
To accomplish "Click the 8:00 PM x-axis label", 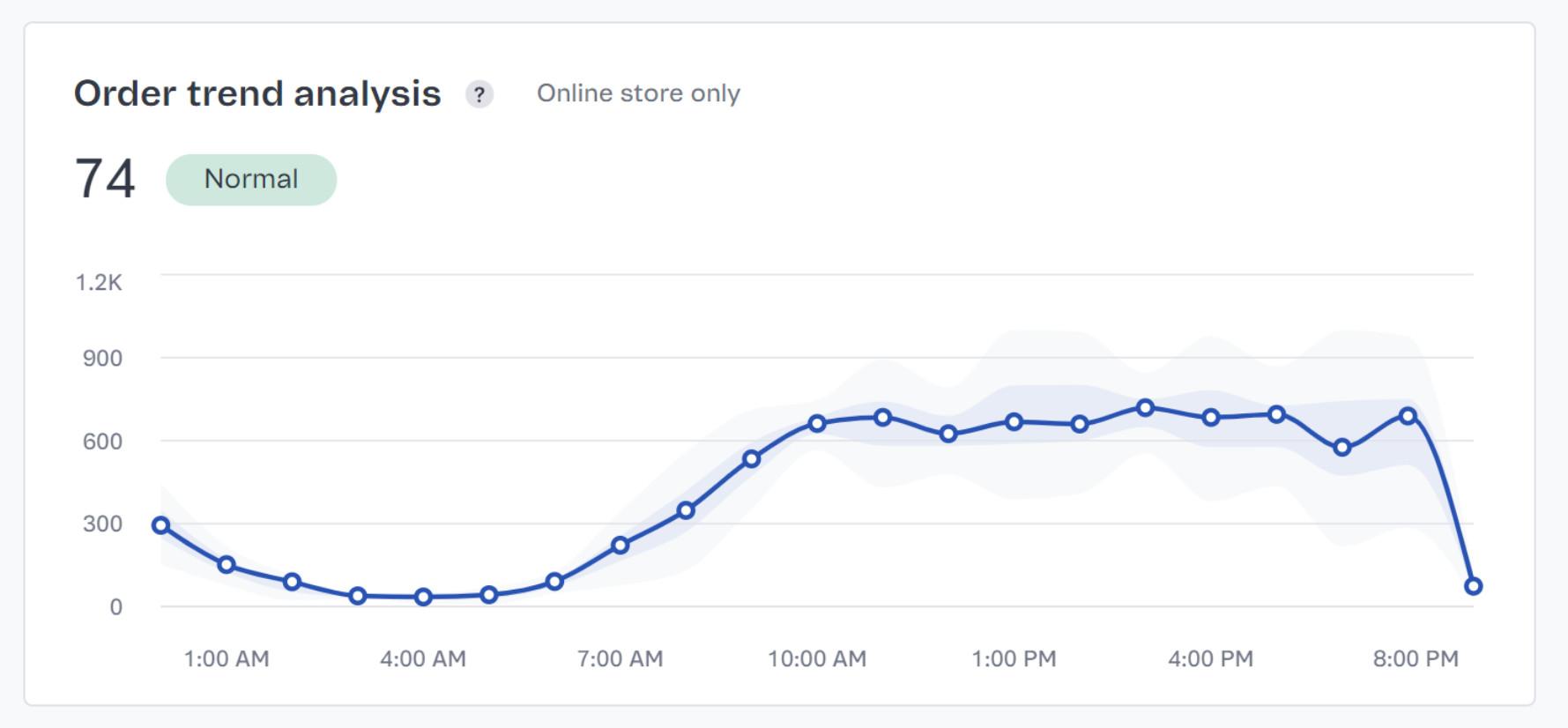I will point(1416,658).
